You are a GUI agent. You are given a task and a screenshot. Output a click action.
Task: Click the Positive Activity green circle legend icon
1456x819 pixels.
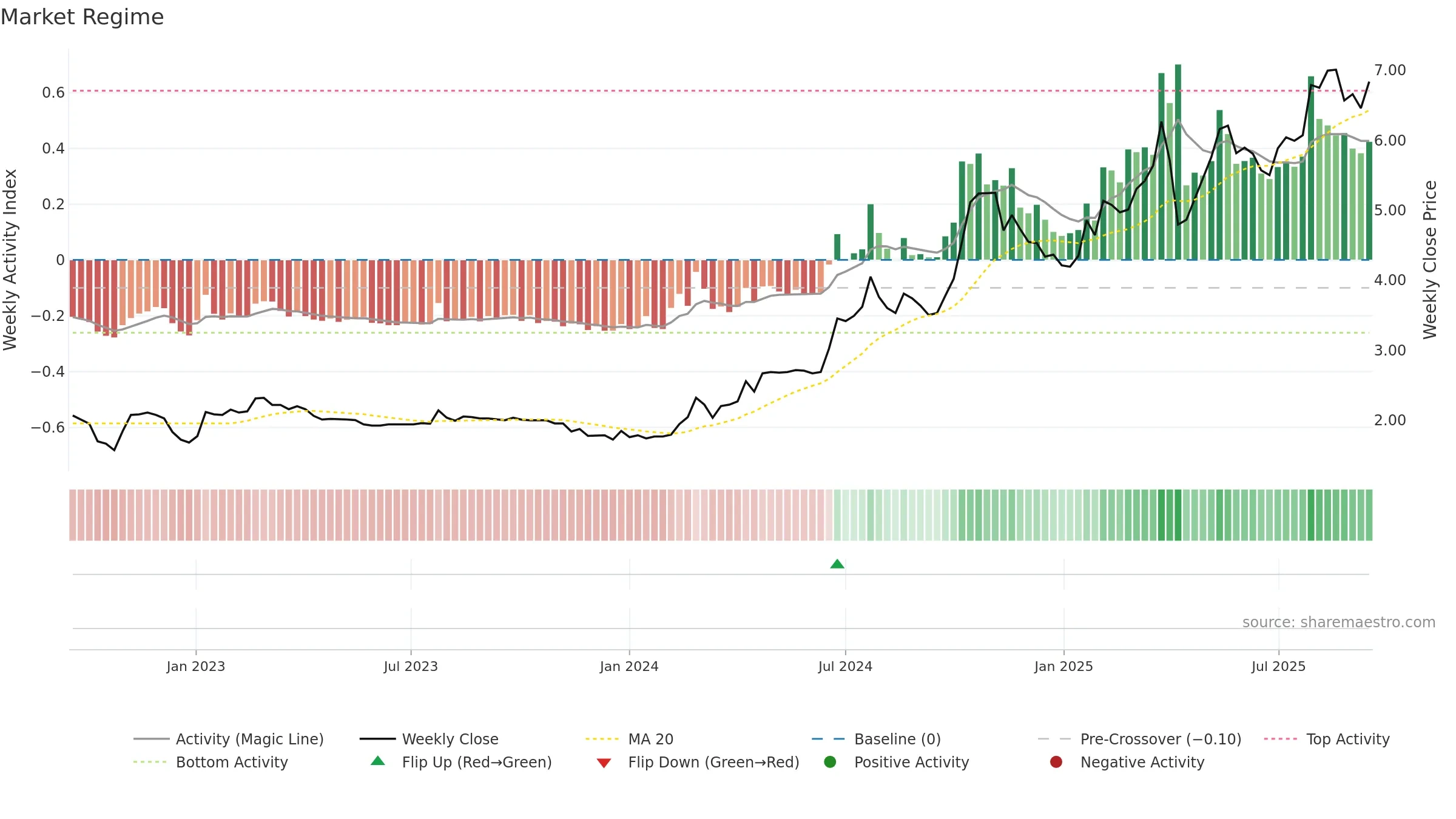click(x=830, y=762)
